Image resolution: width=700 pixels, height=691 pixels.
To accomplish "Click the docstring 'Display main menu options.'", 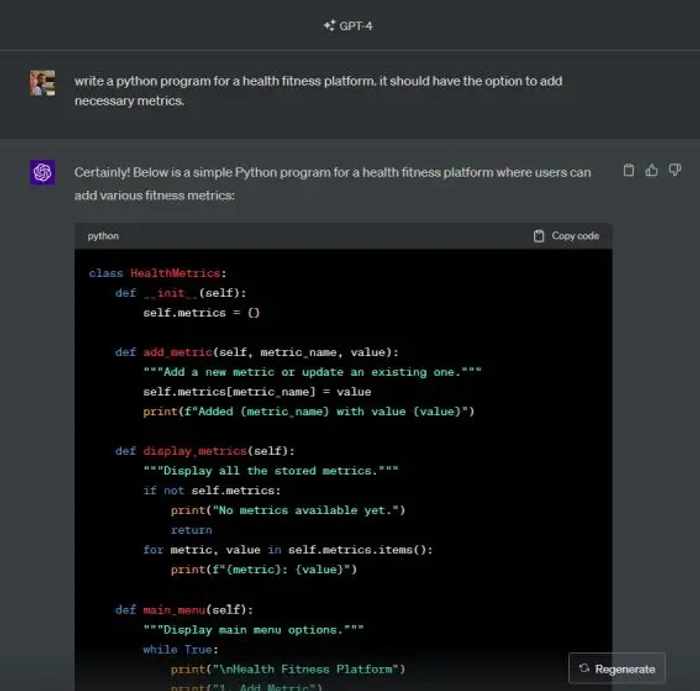I will (x=253, y=629).
